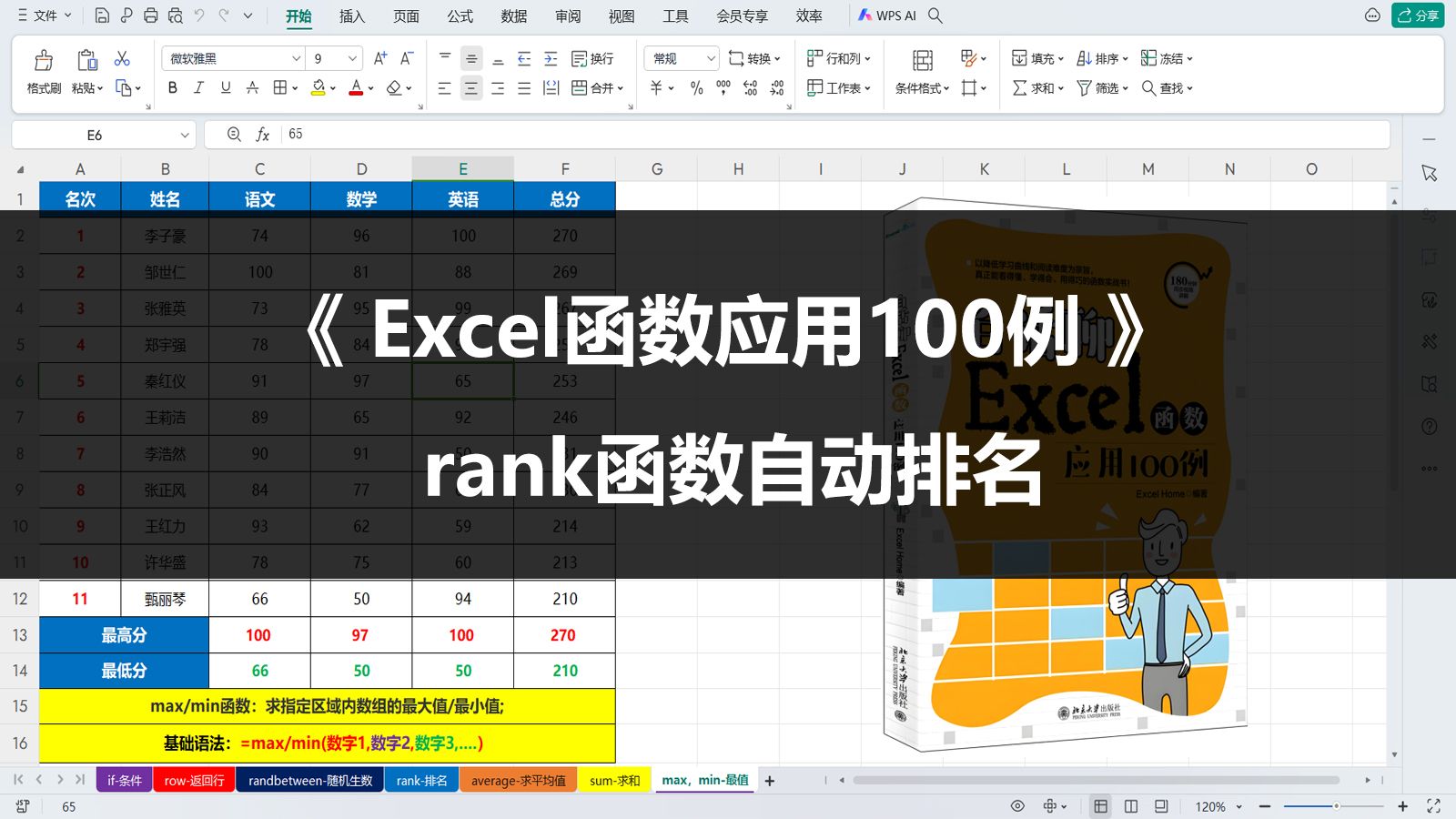Open the 插入 (Insert) ribbon tab

[x=352, y=16]
